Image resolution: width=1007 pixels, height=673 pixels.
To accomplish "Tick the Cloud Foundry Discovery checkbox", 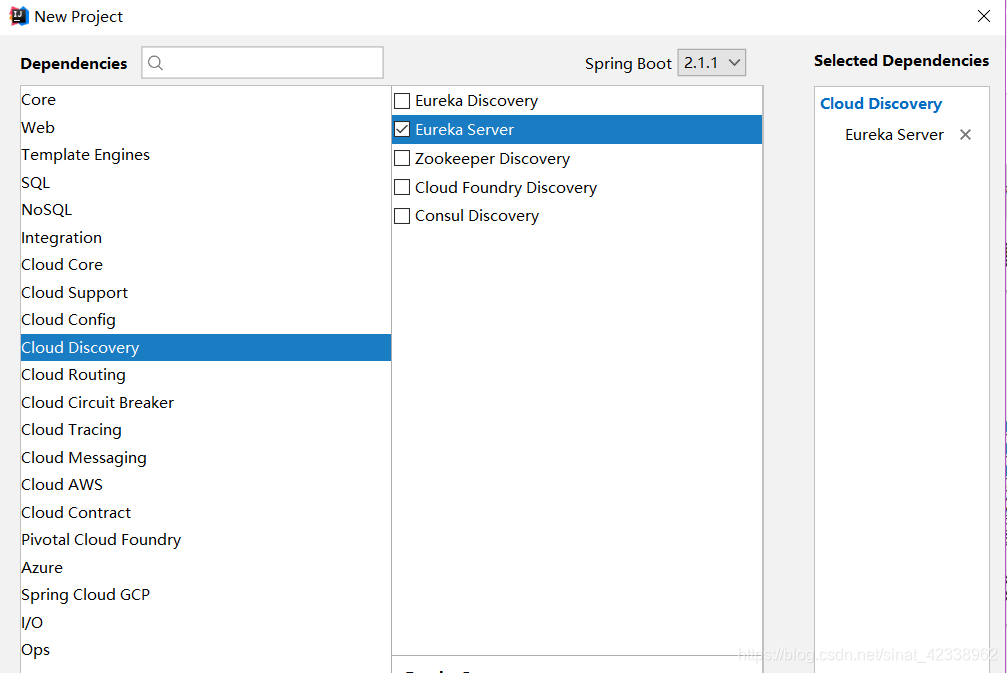I will 402,187.
